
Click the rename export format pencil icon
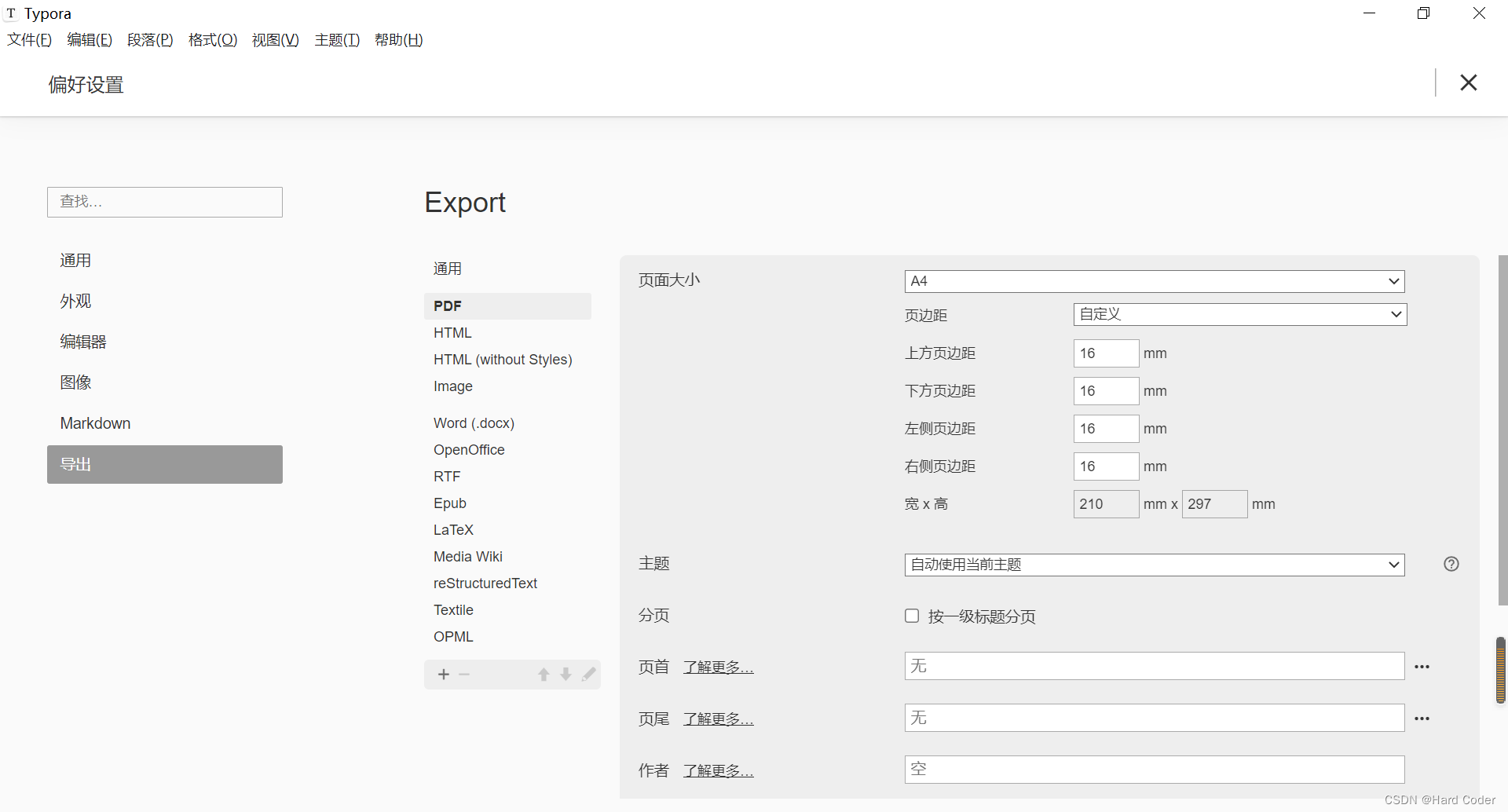tap(589, 675)
